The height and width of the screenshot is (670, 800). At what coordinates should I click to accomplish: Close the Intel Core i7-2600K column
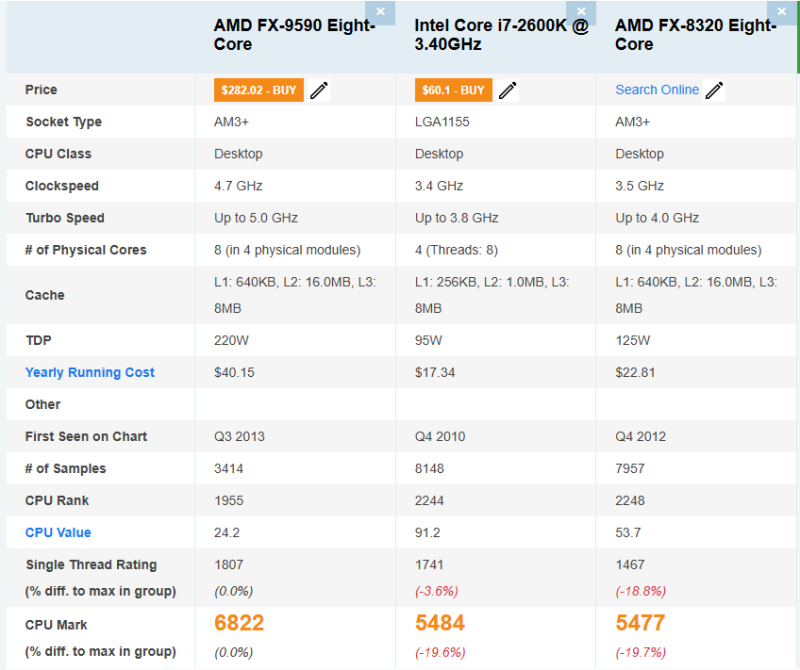[581, 12]
